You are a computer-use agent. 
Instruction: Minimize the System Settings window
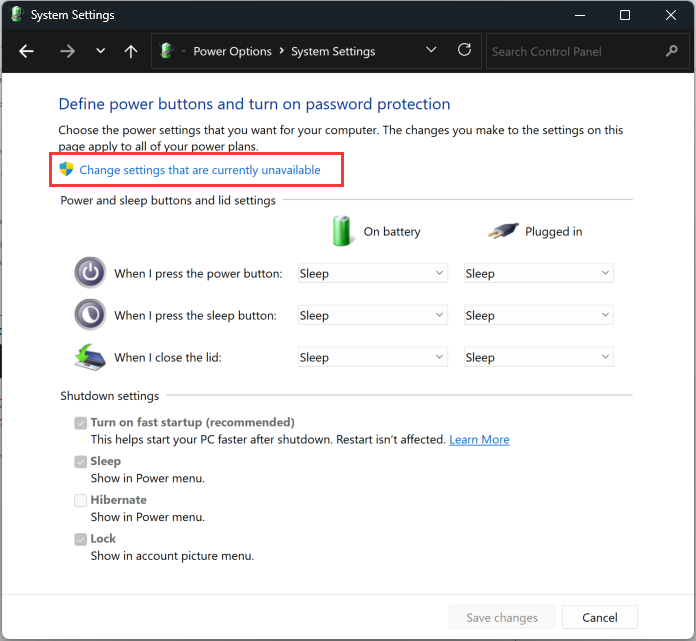click(x=580, y=15)
